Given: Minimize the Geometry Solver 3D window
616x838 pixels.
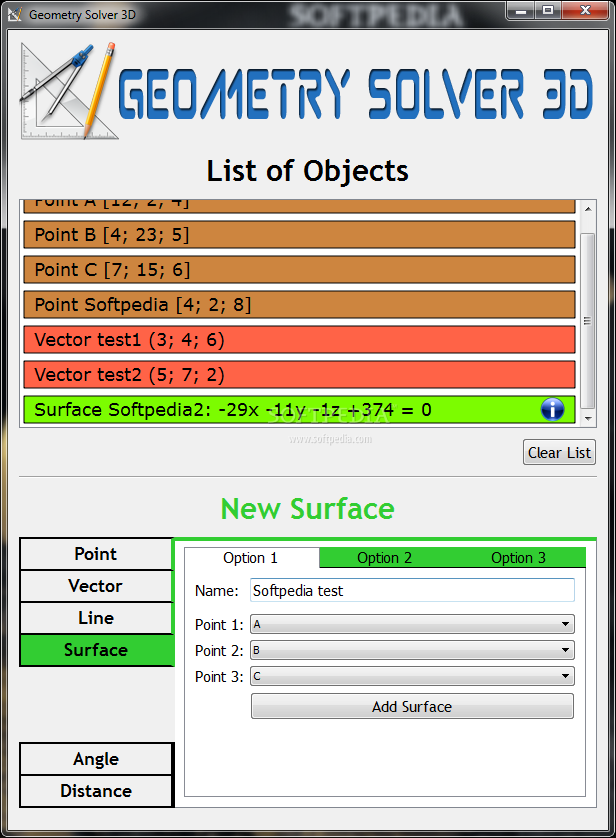Looking at the screenshot, I should pyautogui.click(x=521, y=10).
